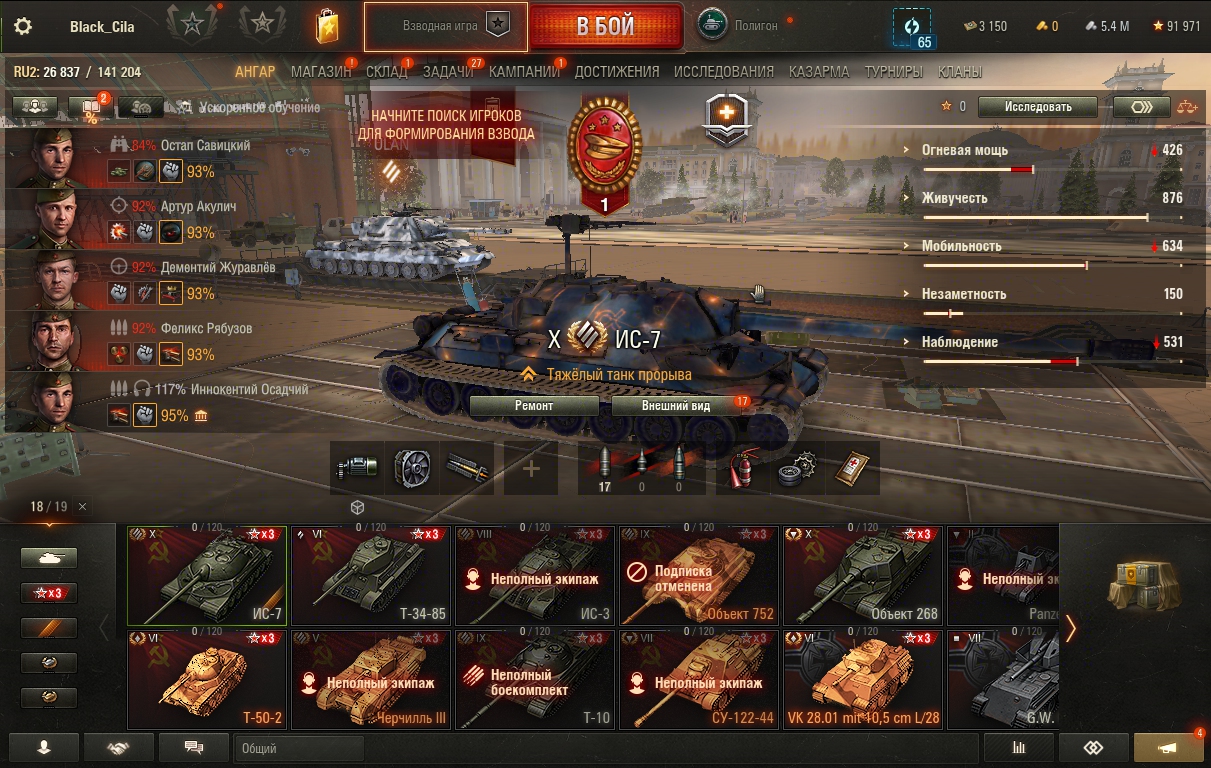Click the empty equipment slot plus icon
Viewport: 1211px width, 768px height.
point(531,468)
